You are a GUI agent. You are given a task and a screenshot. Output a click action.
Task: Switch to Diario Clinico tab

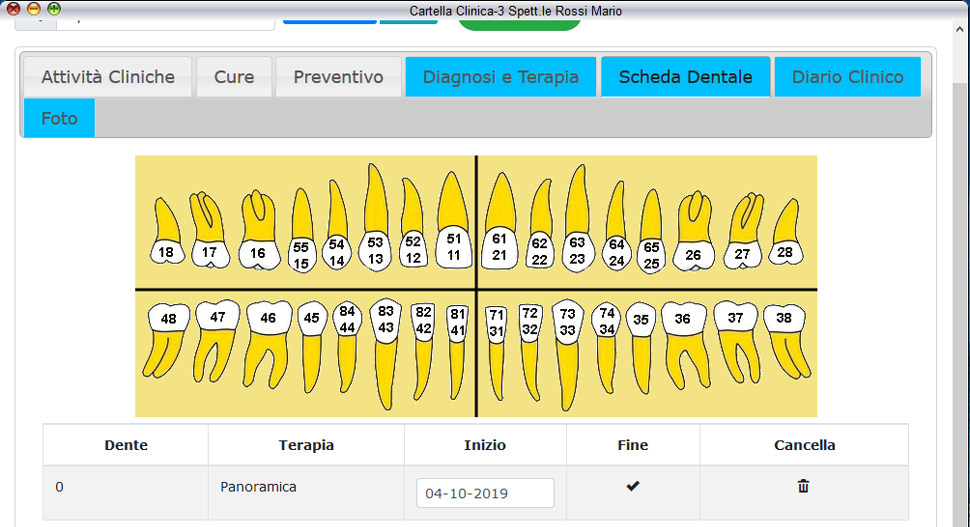(x=847, y=77)
